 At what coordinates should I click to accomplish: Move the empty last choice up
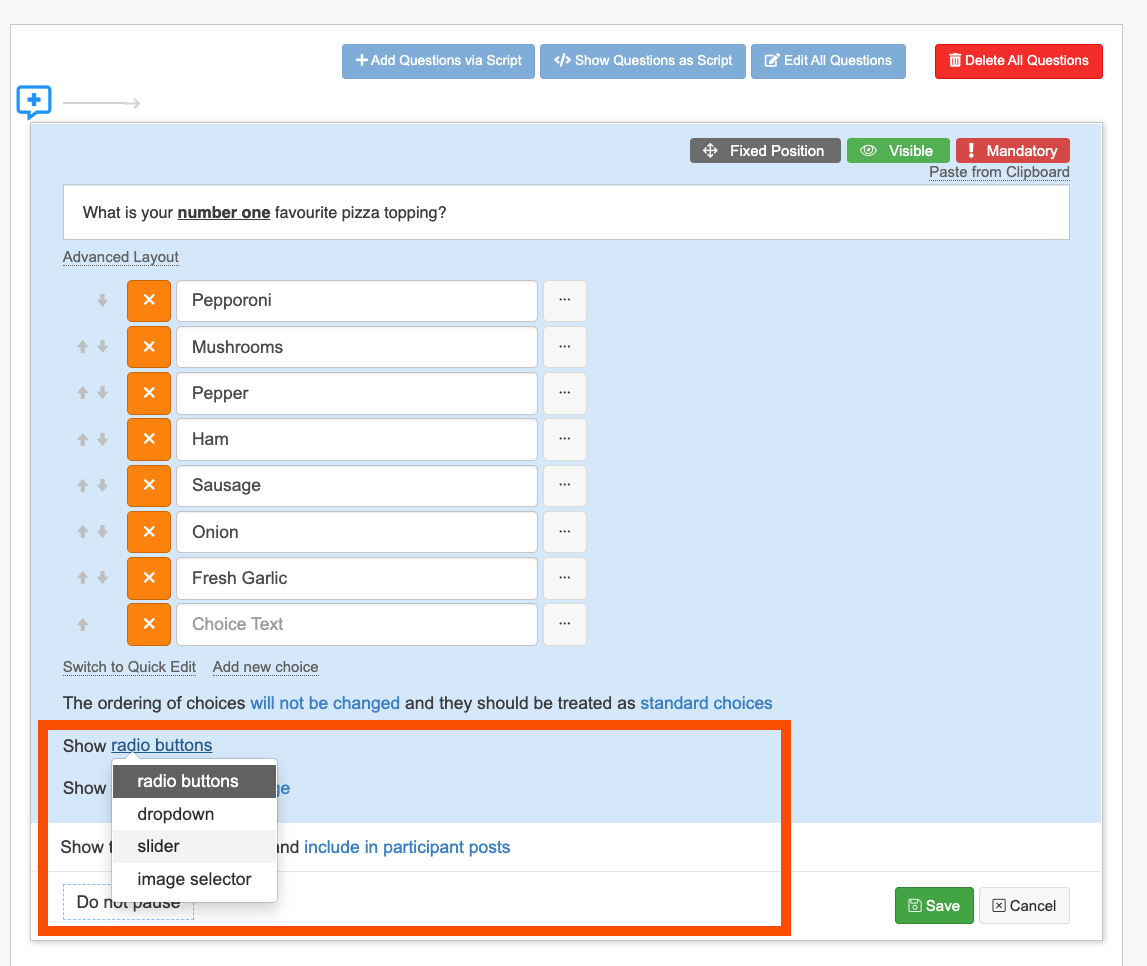83,624
